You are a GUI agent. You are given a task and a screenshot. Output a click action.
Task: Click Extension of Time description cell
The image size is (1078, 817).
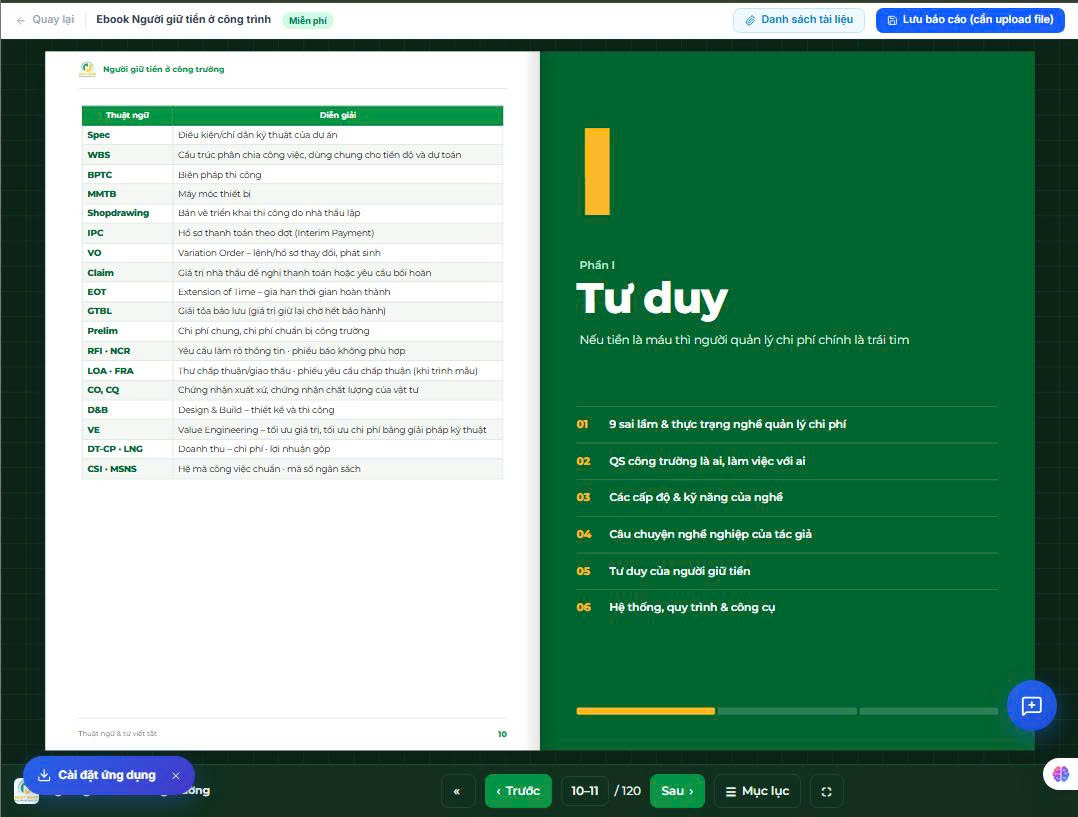(338, 292)
